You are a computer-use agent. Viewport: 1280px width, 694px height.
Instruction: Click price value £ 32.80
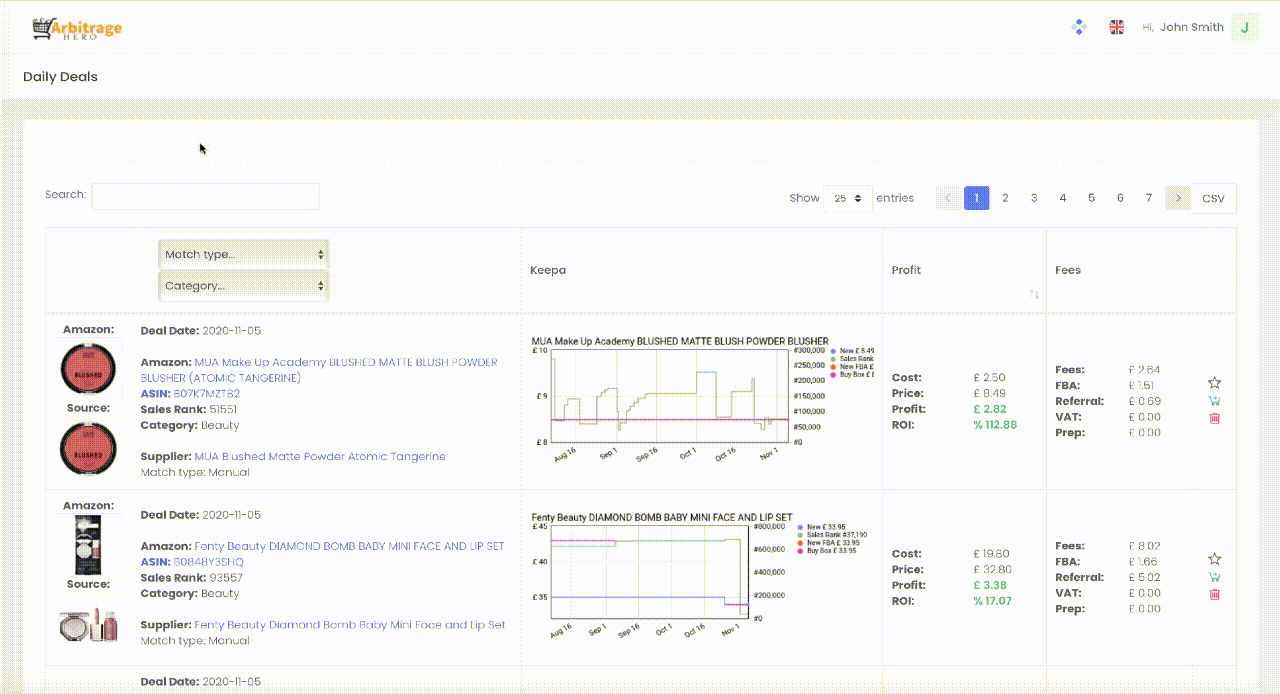(x=991, y=569)
